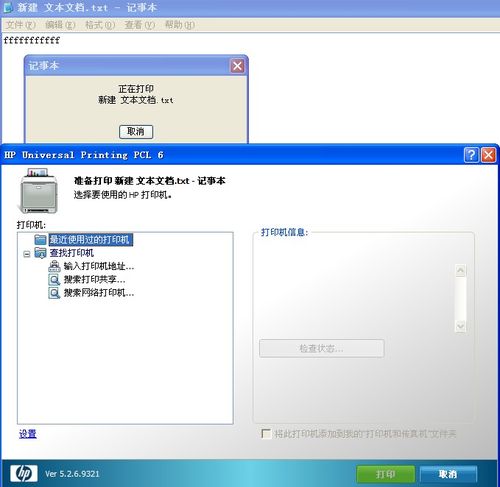Click the 准备打印 新建 文本文档.txt heading
Screen dimensions: 500x487
tap(149, 181)
